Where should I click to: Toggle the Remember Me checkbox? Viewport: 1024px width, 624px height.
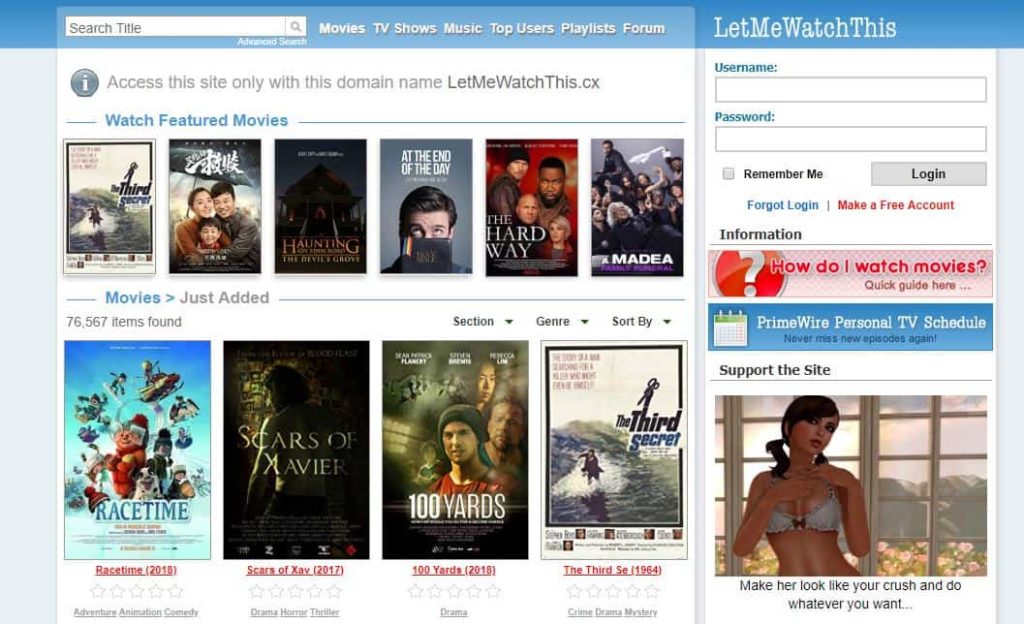click(x=728, y=174)
